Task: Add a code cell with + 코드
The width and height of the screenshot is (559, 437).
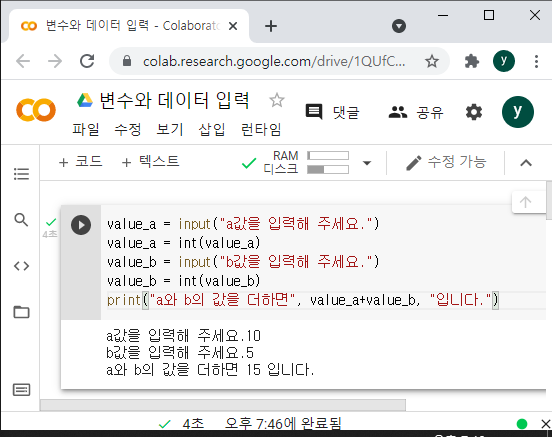Action: click(x=81, y=162)
